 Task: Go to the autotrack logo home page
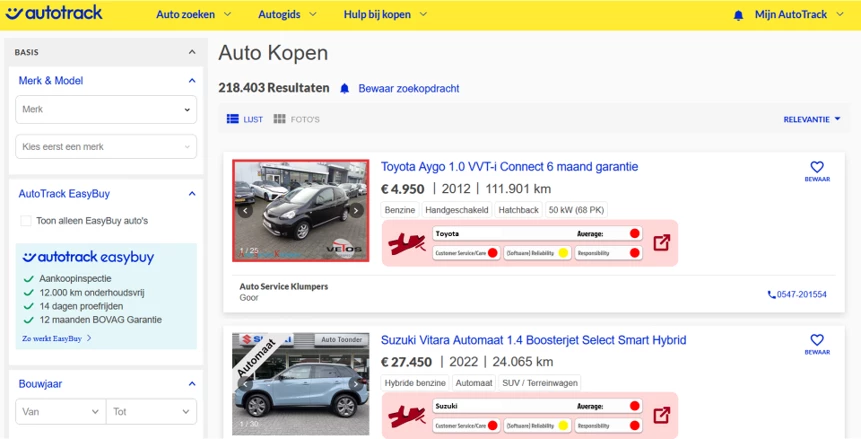[54, 13]
